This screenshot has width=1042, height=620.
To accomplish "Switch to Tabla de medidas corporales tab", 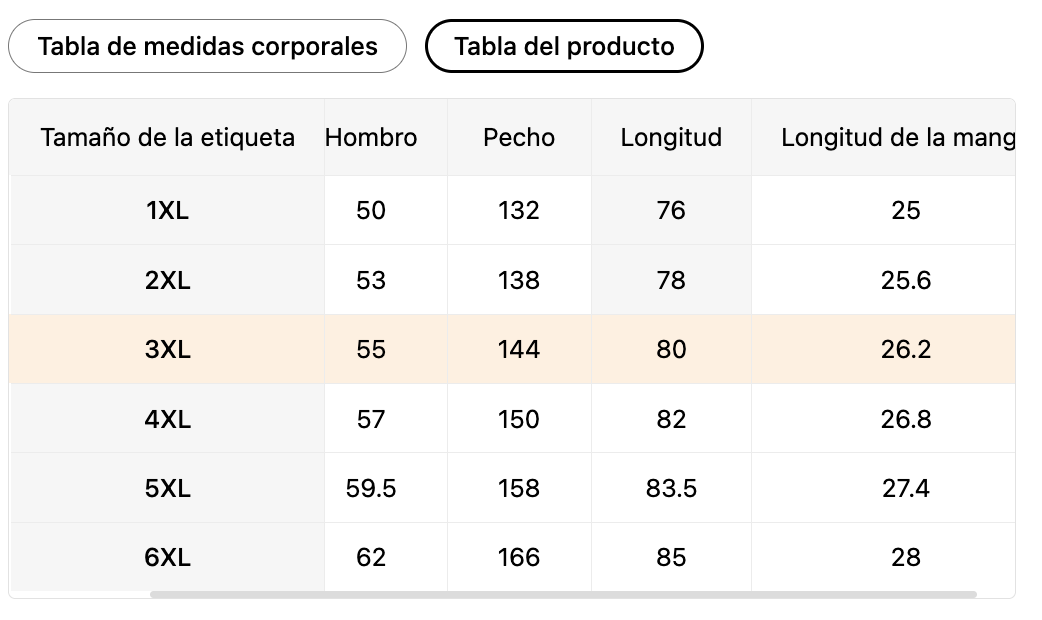I will 207,46.
